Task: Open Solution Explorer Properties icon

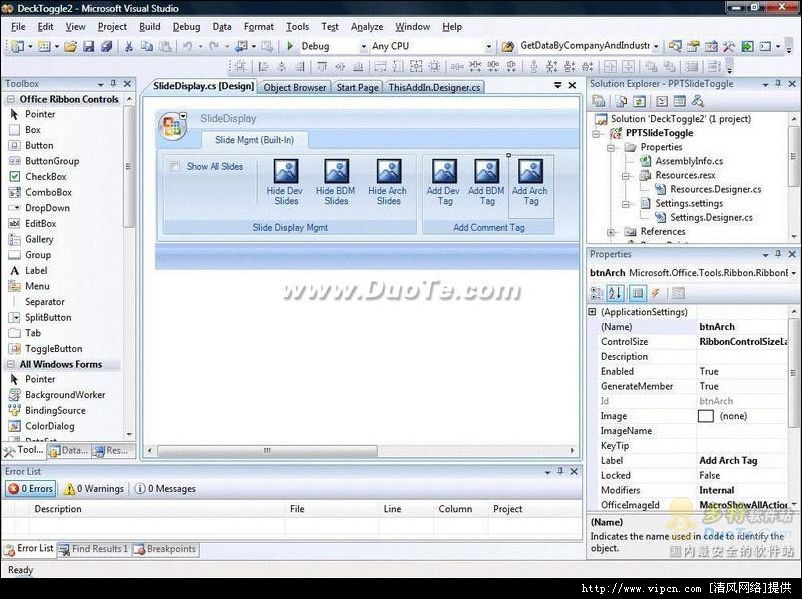Action: (x=598, y=101)
